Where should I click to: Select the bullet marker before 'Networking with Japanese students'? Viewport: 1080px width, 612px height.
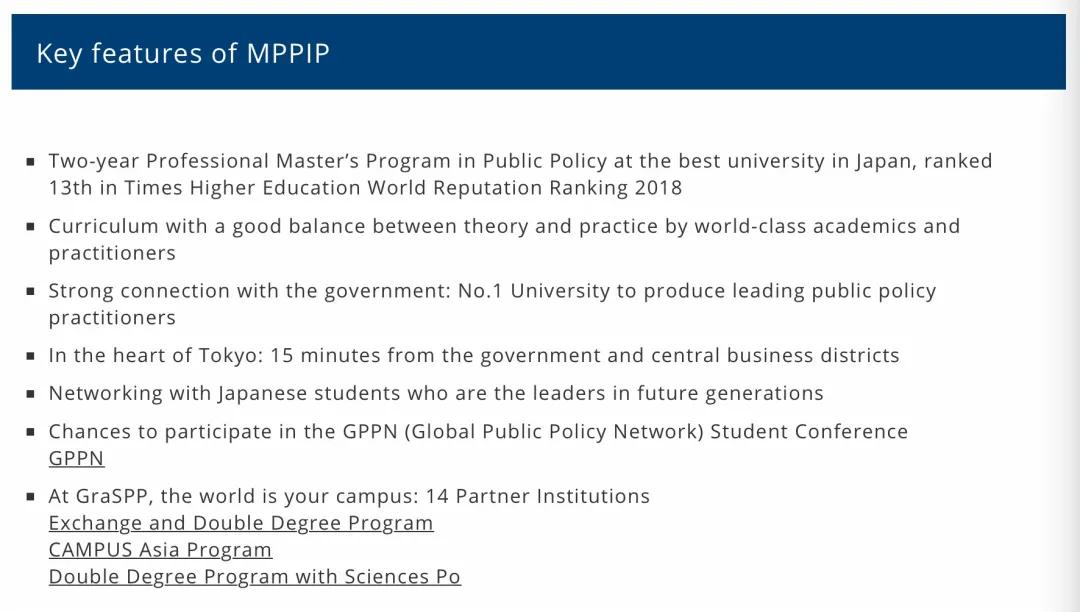31,394
